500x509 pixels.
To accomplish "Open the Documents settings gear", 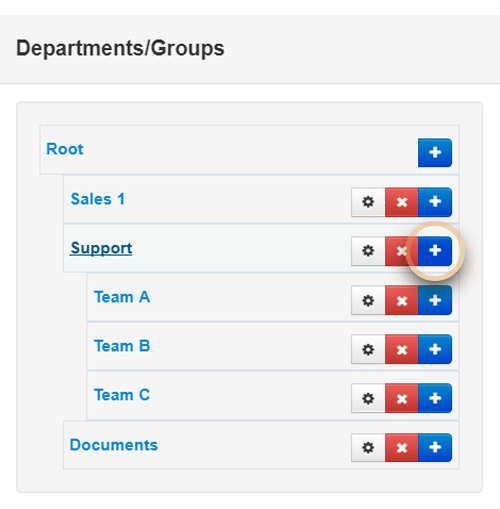I will (368, 448).
